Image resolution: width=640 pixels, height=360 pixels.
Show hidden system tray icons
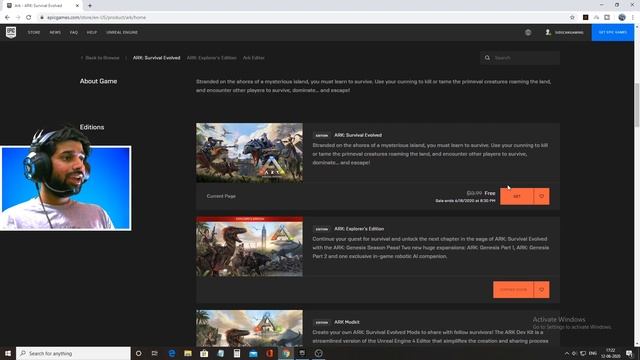pos(567,353)
